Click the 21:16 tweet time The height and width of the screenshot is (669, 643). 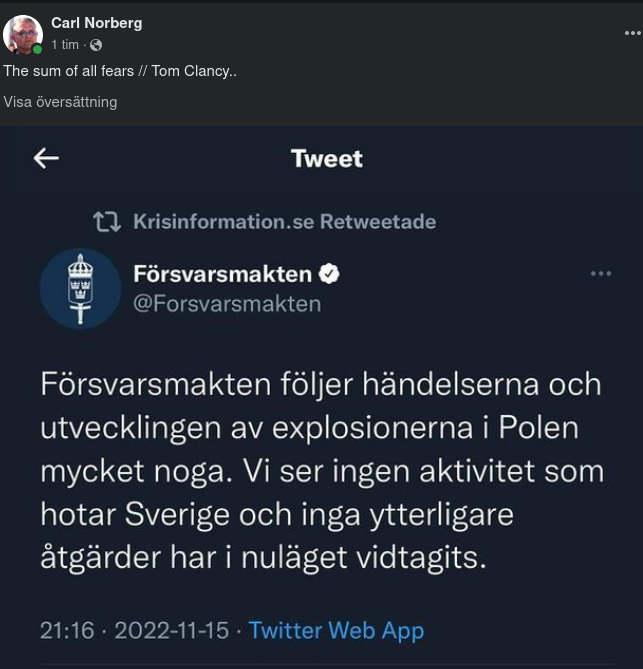(67, 630)
